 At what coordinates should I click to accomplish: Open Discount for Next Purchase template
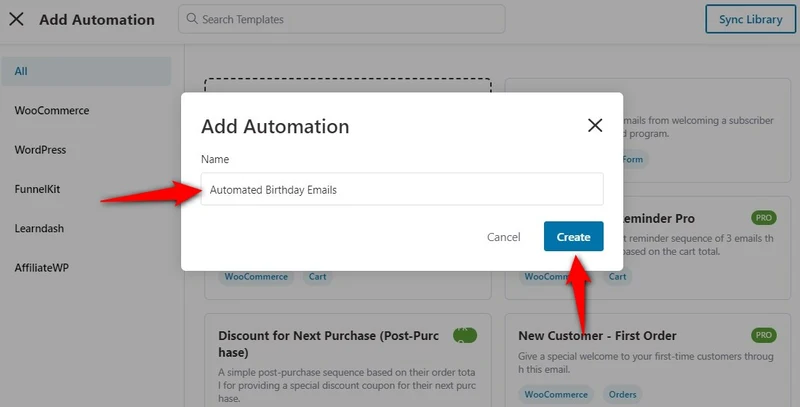tap(329, 344)
